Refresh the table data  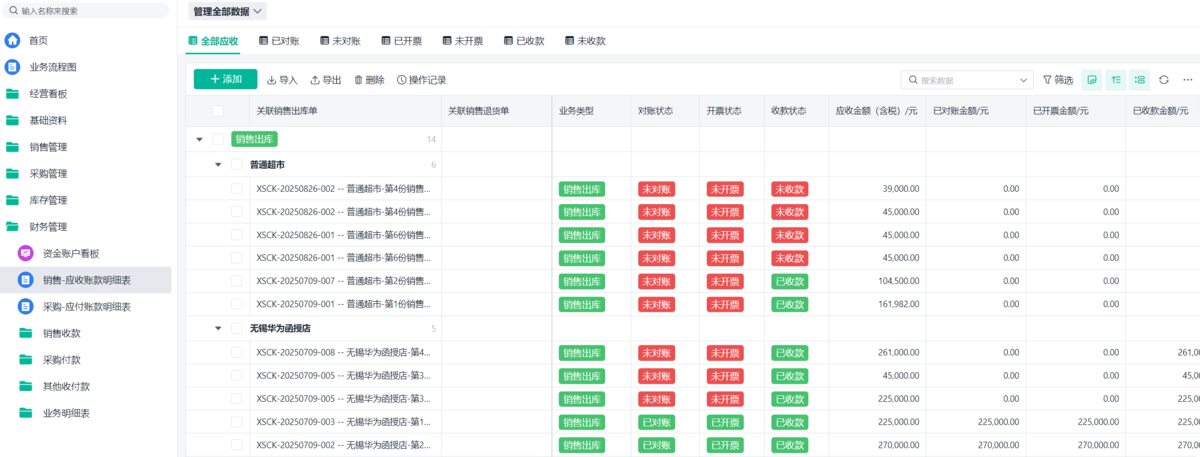coord(1164,80)
